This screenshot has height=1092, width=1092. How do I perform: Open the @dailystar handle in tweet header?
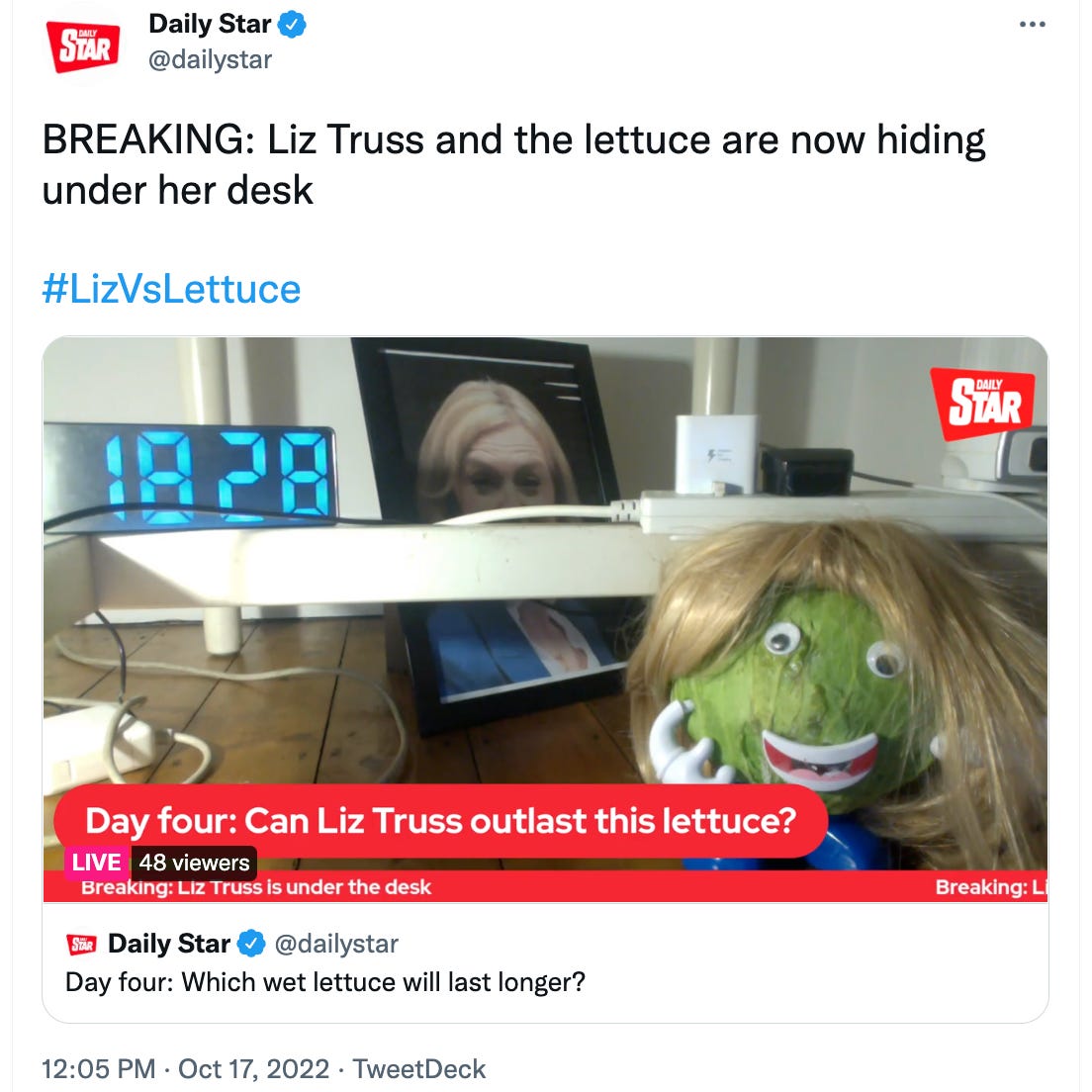point(210,60)
